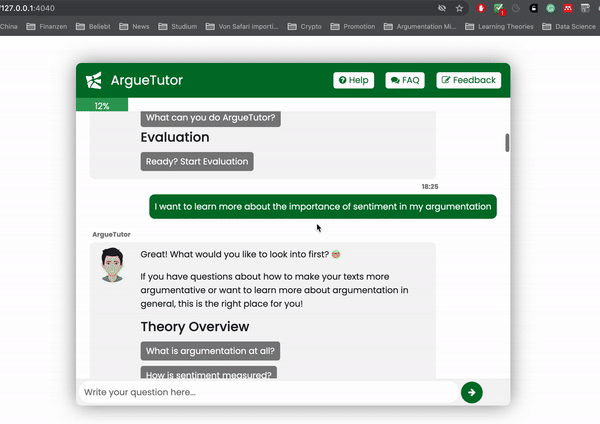Choose "How is sentiment measured?" option
Image resolution: width=600 pixels, height=424 pixels.
[x=208, y=374]
